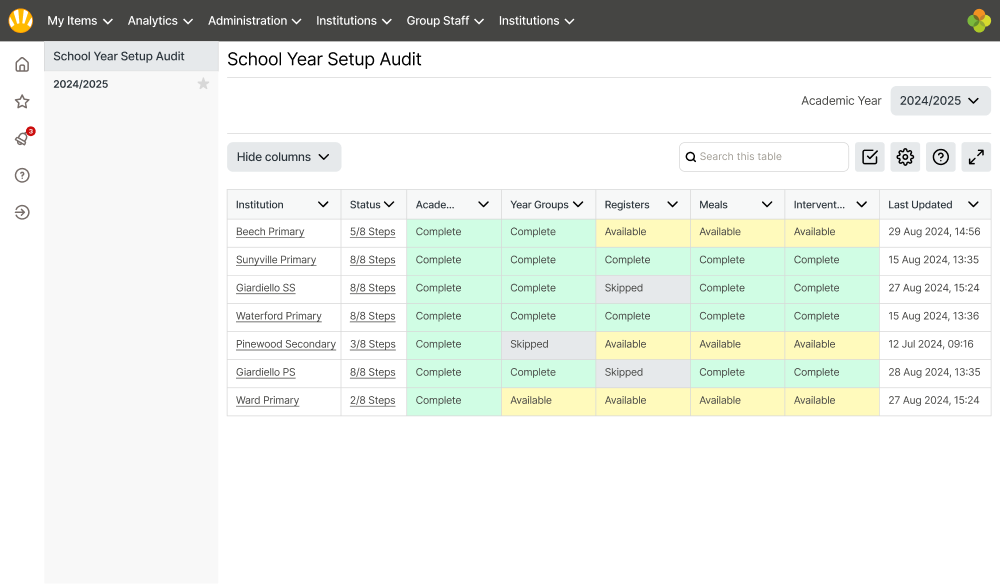Open the home icon in left sidebar

[x=21, y=63]
